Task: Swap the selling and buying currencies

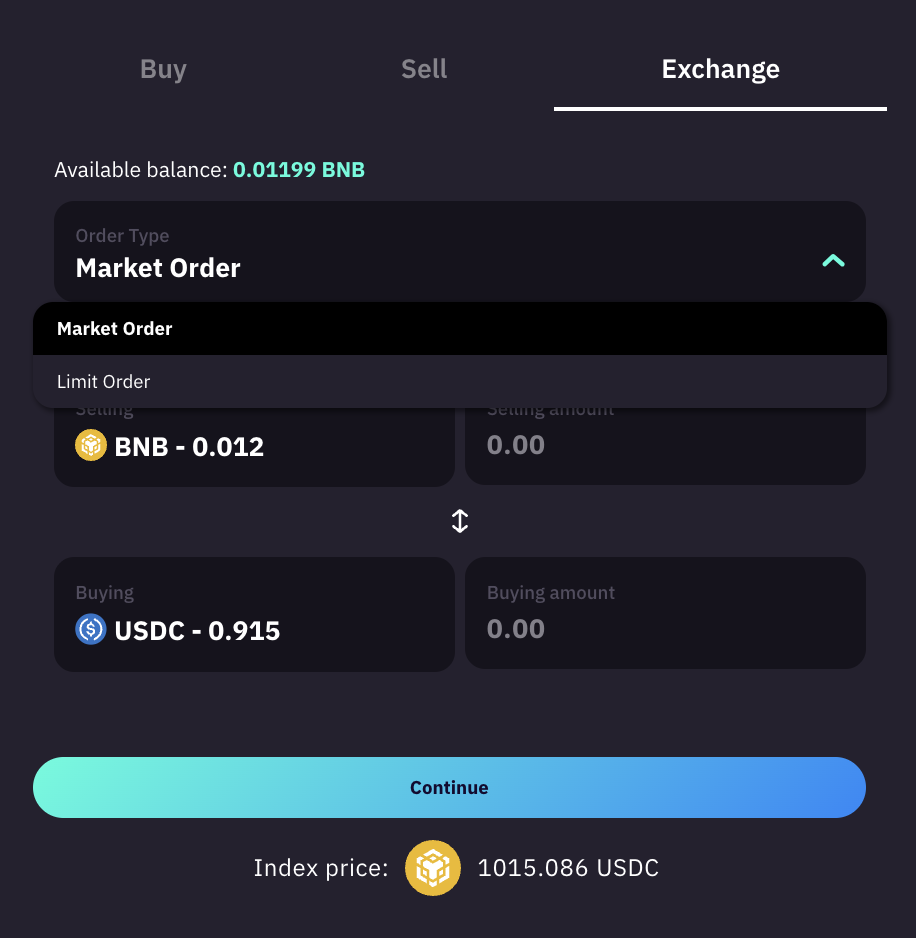Action: pos(460,521)
